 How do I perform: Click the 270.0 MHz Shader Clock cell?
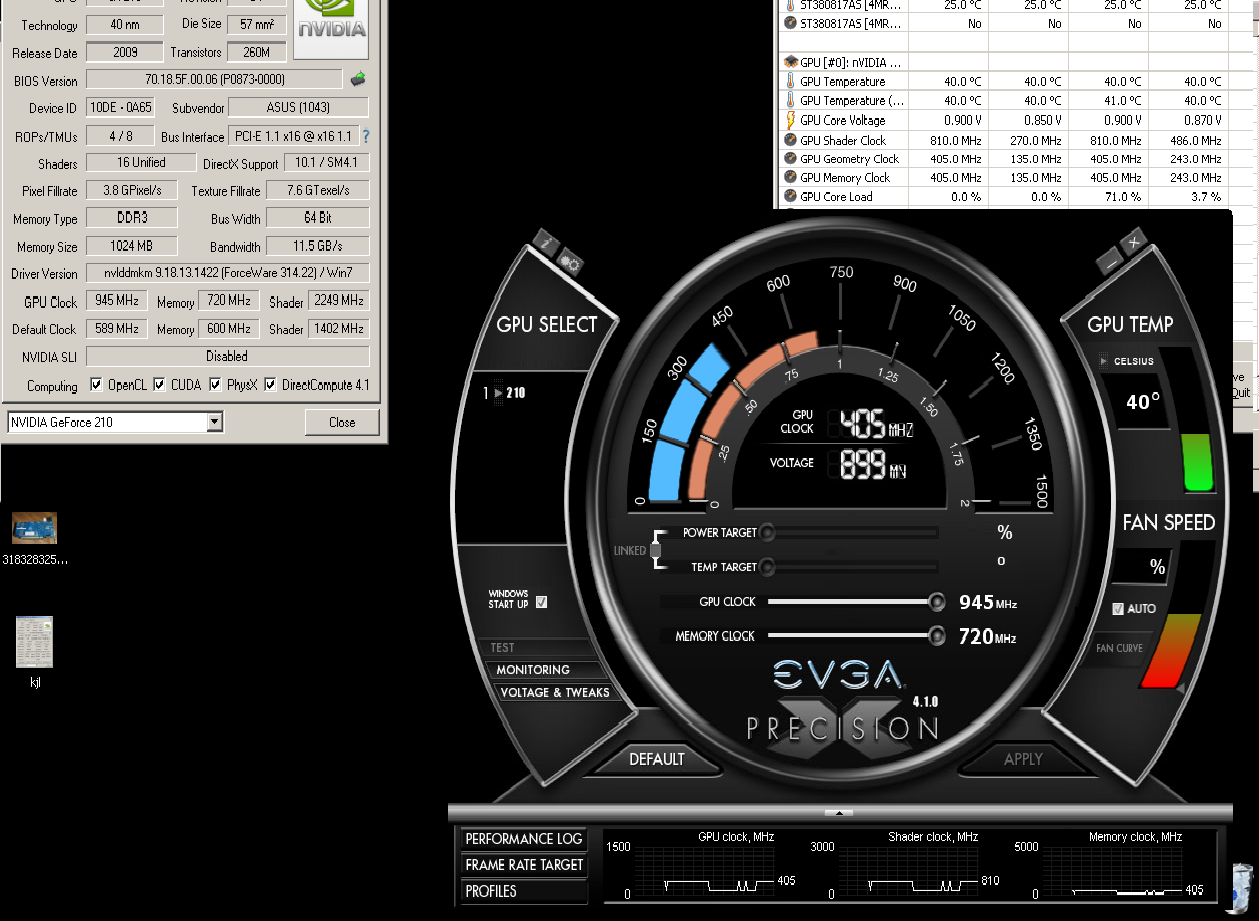click(1028, 140)
